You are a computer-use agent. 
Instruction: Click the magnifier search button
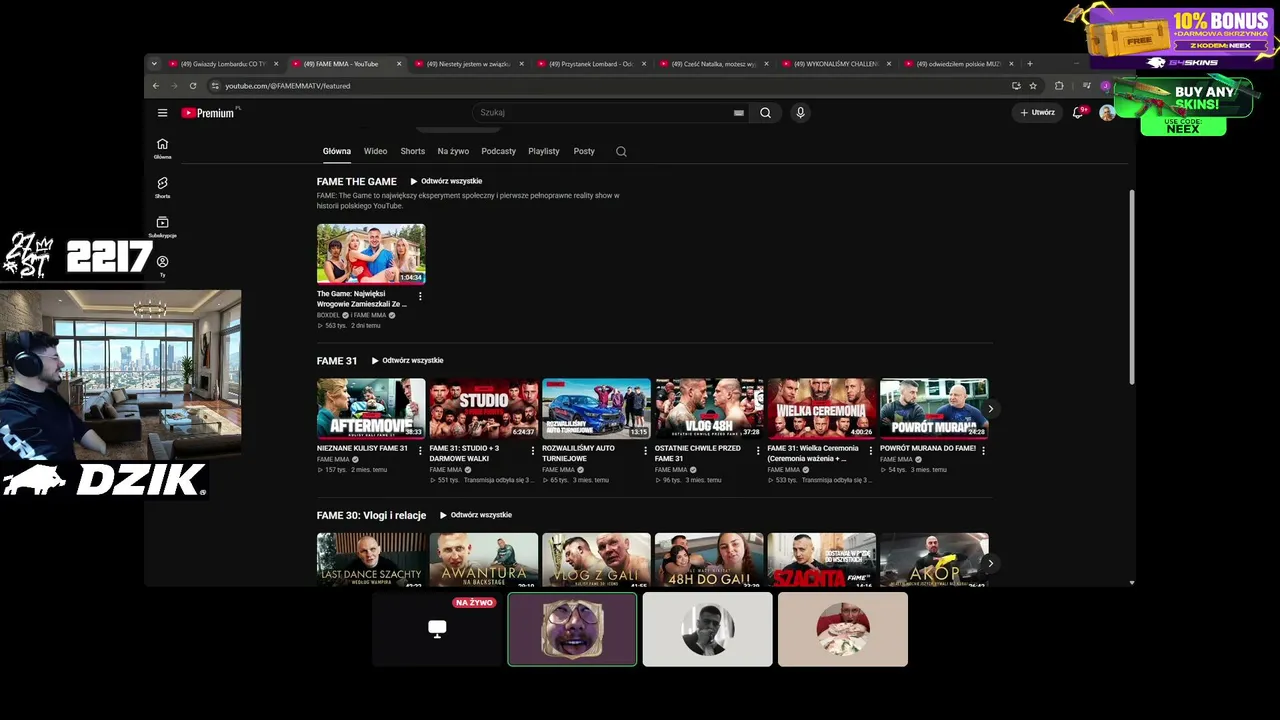pos(765,113)
